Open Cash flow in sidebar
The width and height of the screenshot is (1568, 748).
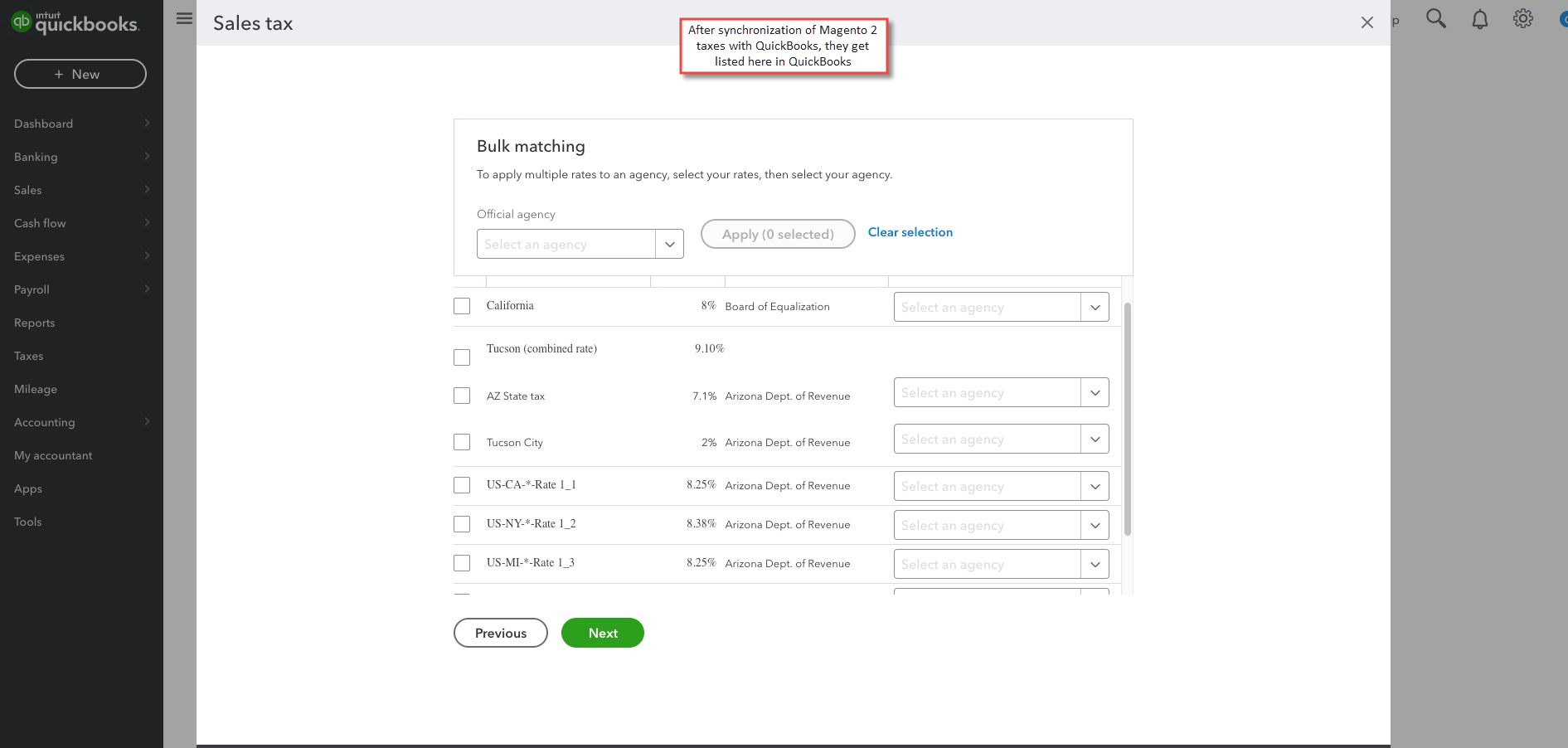(40, 223)
